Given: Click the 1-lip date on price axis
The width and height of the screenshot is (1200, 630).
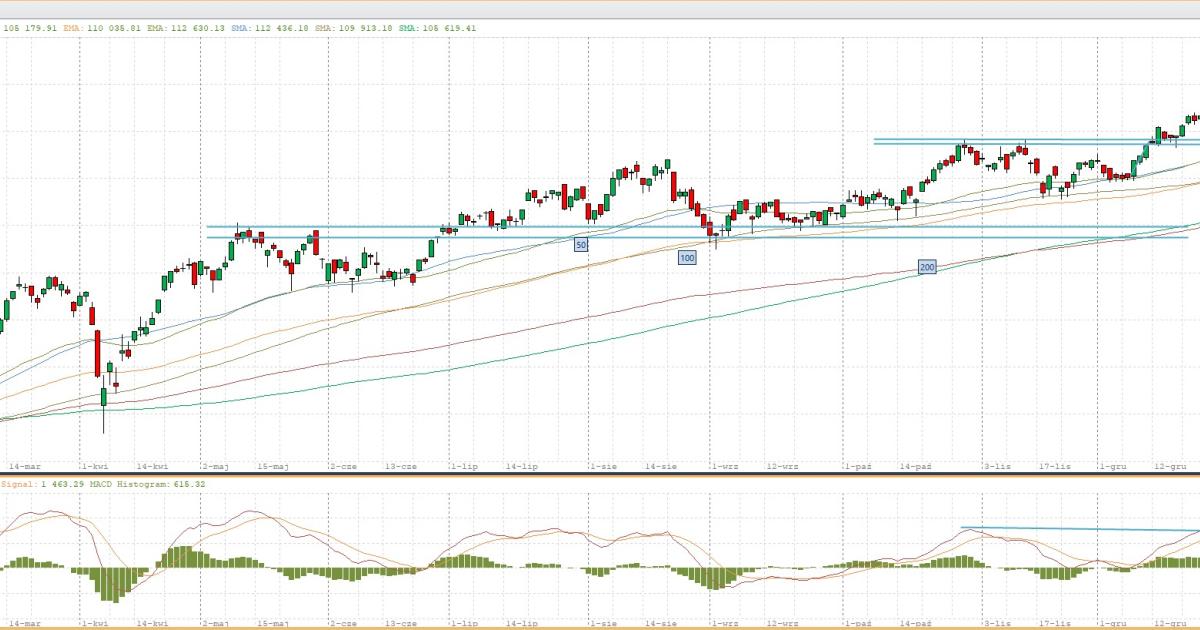Looking at the screenshot, I should (463, 466).
